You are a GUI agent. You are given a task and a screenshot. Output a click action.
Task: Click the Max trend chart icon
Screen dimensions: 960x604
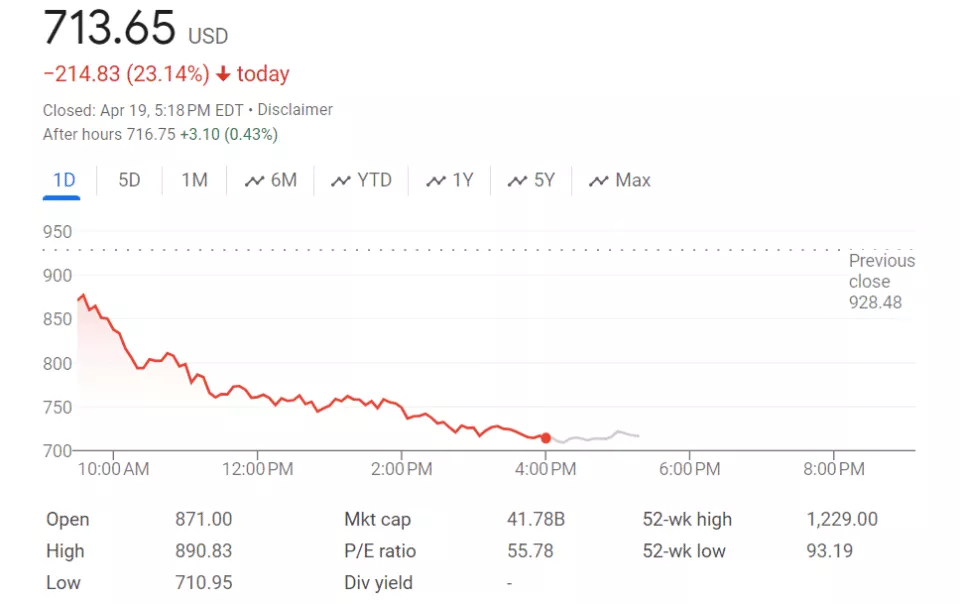tap(599, 181)
